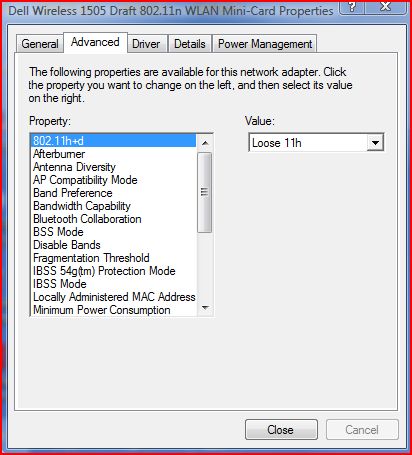Close the dialog with the title bar X
The image size is (412, 455).
tap(386, 7)
